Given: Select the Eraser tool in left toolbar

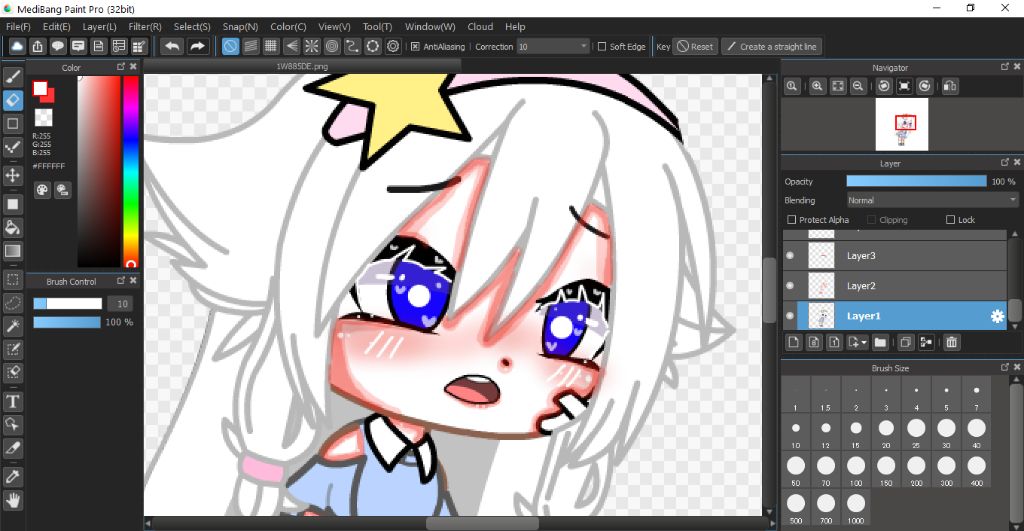Looking at the screenshot, I should [12, 100].
